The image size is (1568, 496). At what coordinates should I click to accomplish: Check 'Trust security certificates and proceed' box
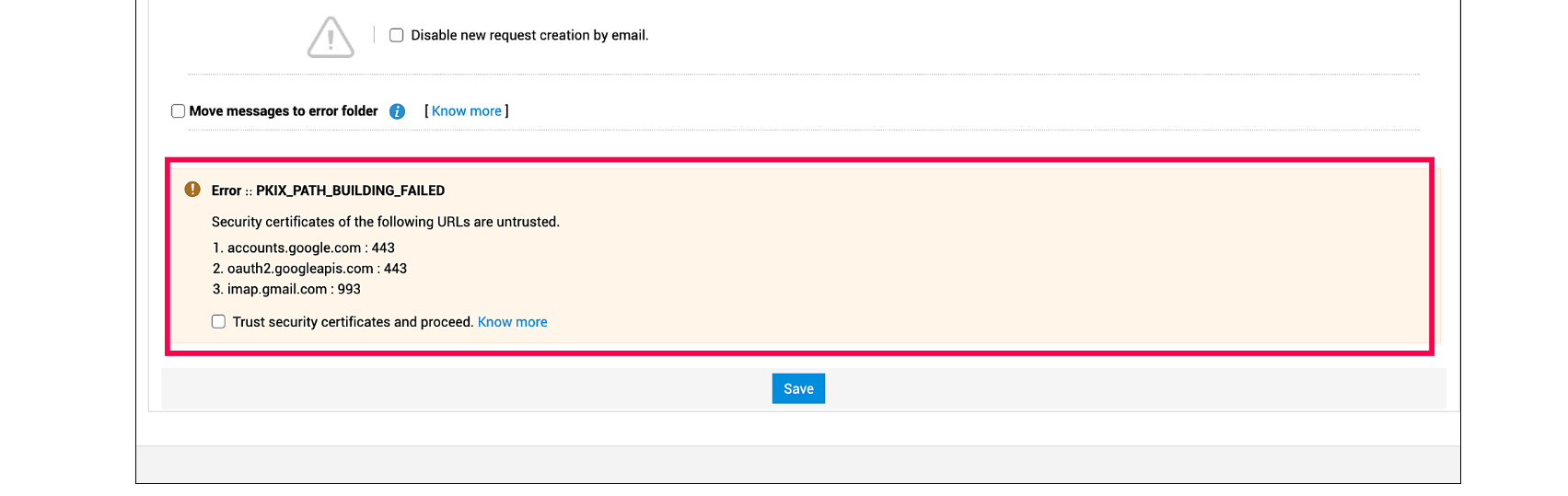(x=218, y=322)
